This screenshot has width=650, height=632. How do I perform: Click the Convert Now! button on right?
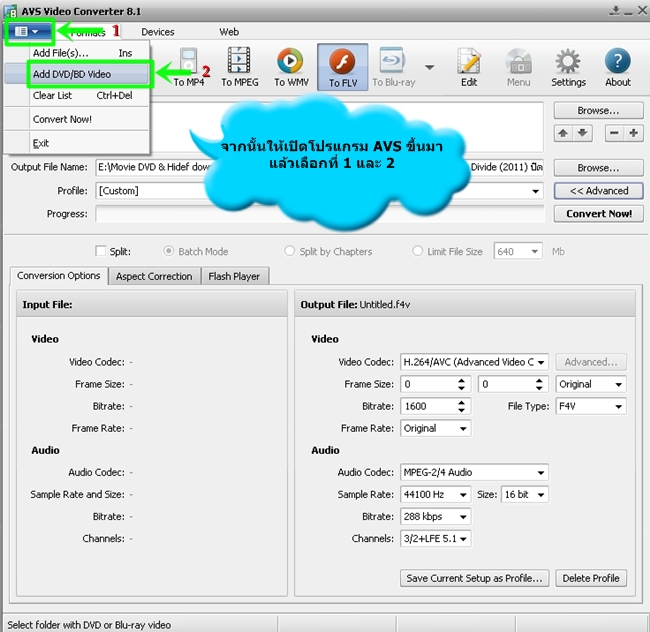tap(598, 214)
